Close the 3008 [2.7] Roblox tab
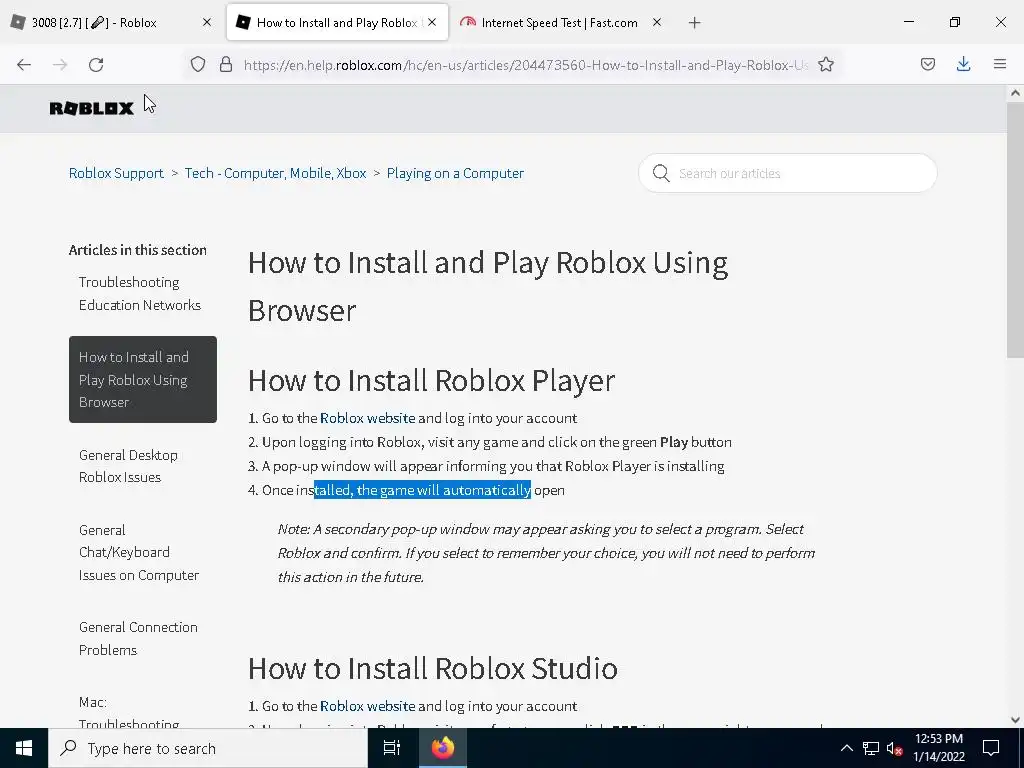This screenshot has width=1024, height=768. click(x=206, y=22)
